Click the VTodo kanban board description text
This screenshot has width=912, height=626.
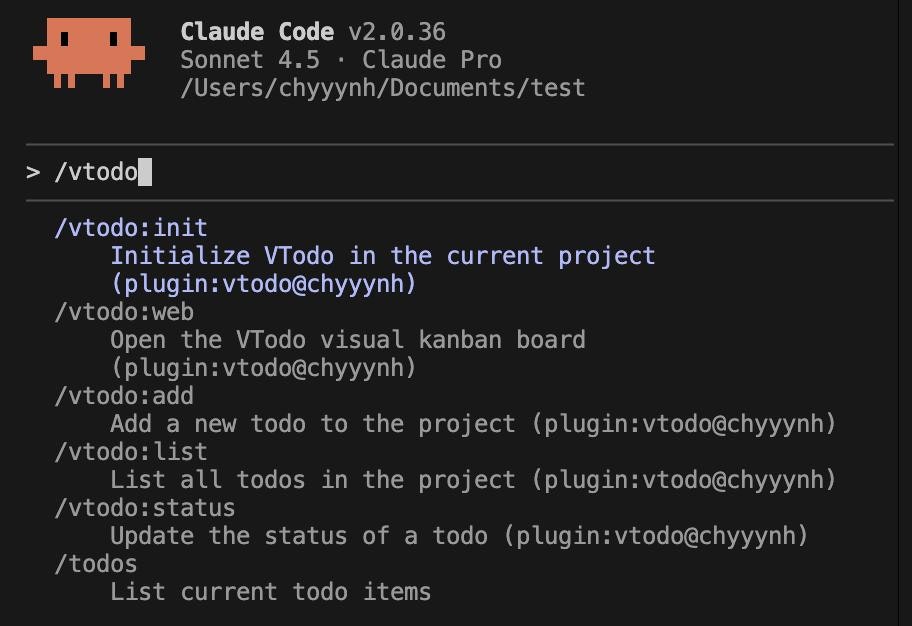[345, 339]
